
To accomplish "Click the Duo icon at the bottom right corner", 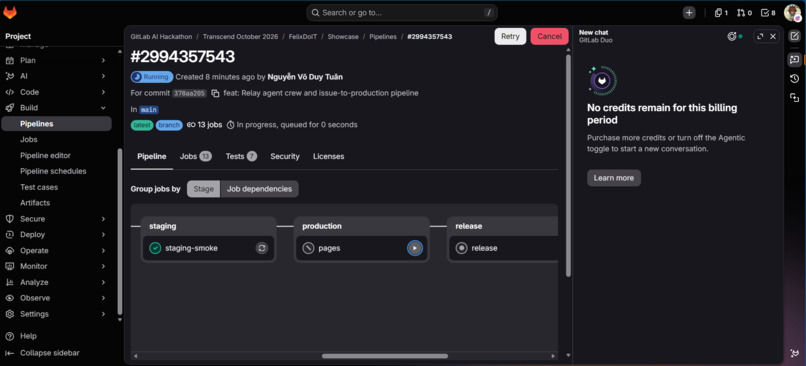I will click(794, 353).
